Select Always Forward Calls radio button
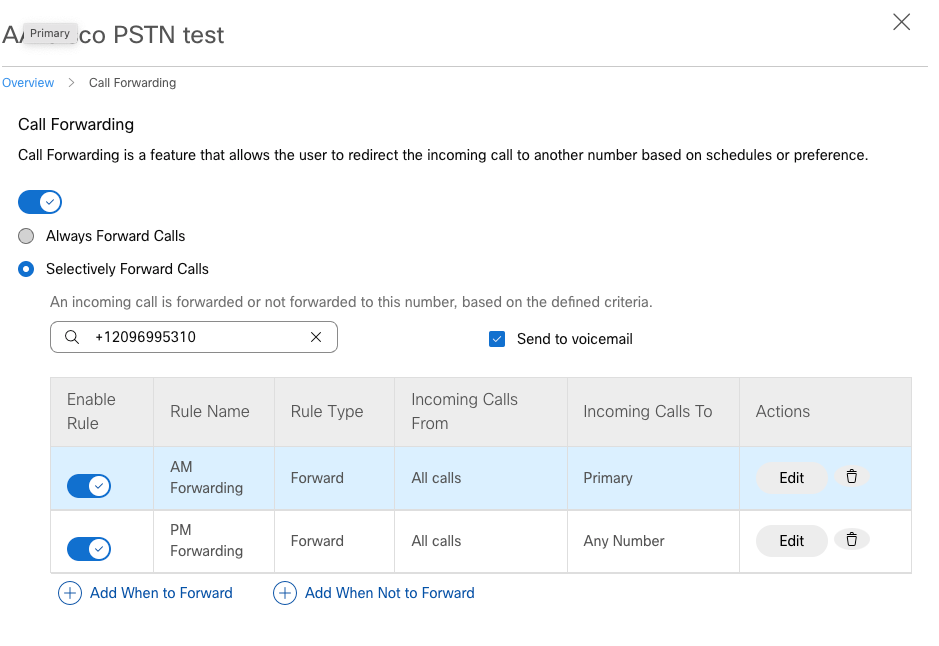This screenshot has height=646, width=939. click(x=26, y=236)
